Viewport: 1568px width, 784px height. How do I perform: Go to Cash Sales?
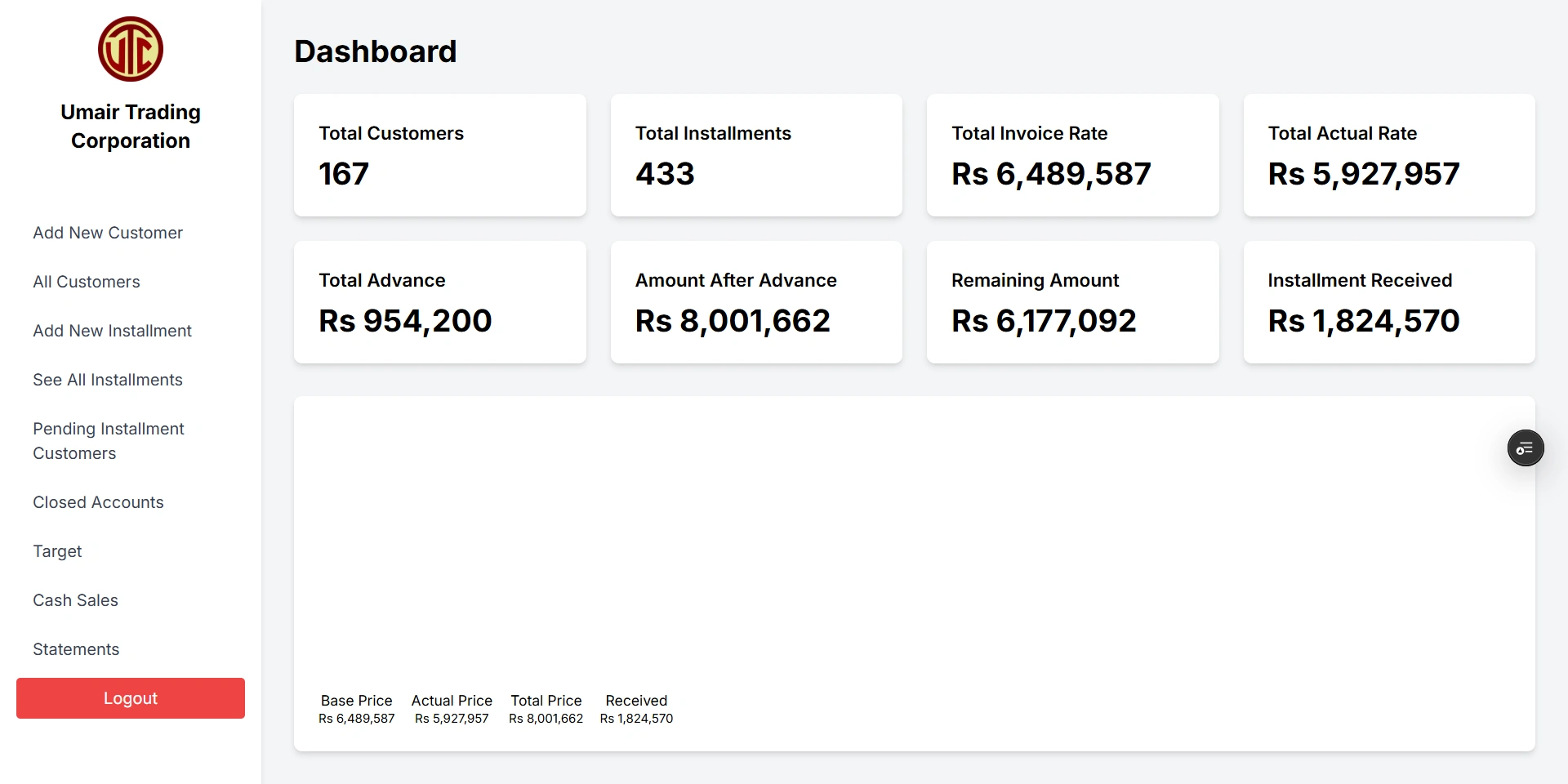75,600
